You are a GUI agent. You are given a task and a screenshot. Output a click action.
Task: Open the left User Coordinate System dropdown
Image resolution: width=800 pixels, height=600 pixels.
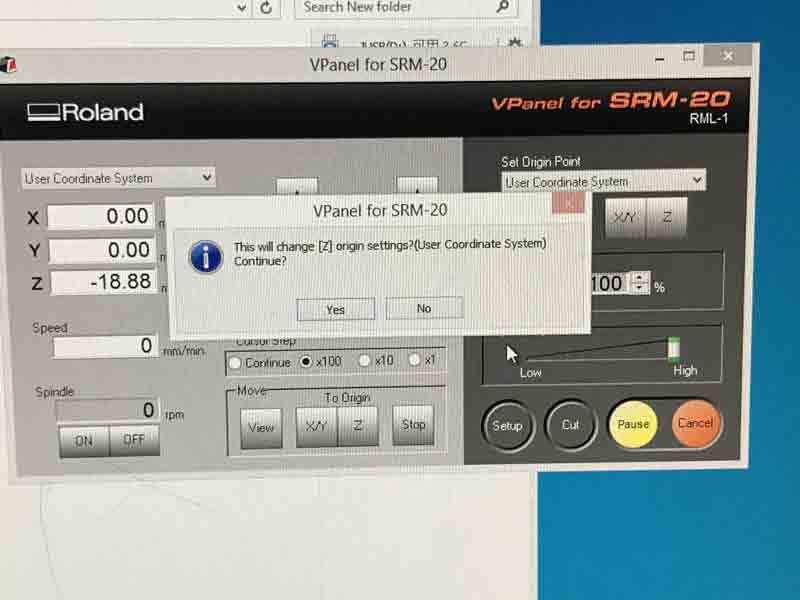(x=118, y=178)
